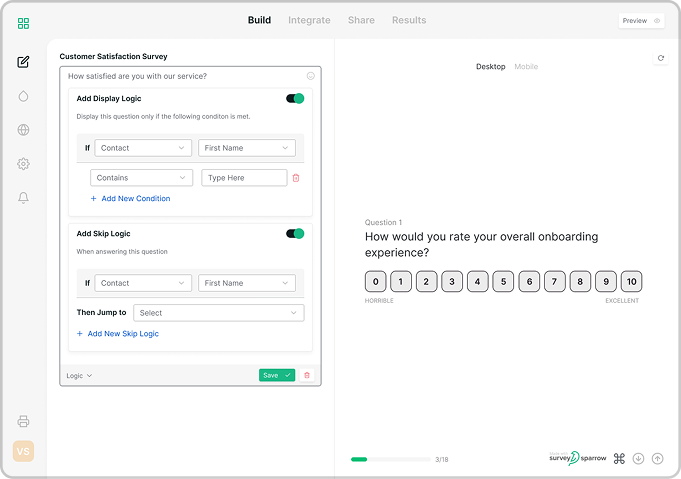
Task: Open the Then Jump to Select dropdown
Action: tap(218, 313)
